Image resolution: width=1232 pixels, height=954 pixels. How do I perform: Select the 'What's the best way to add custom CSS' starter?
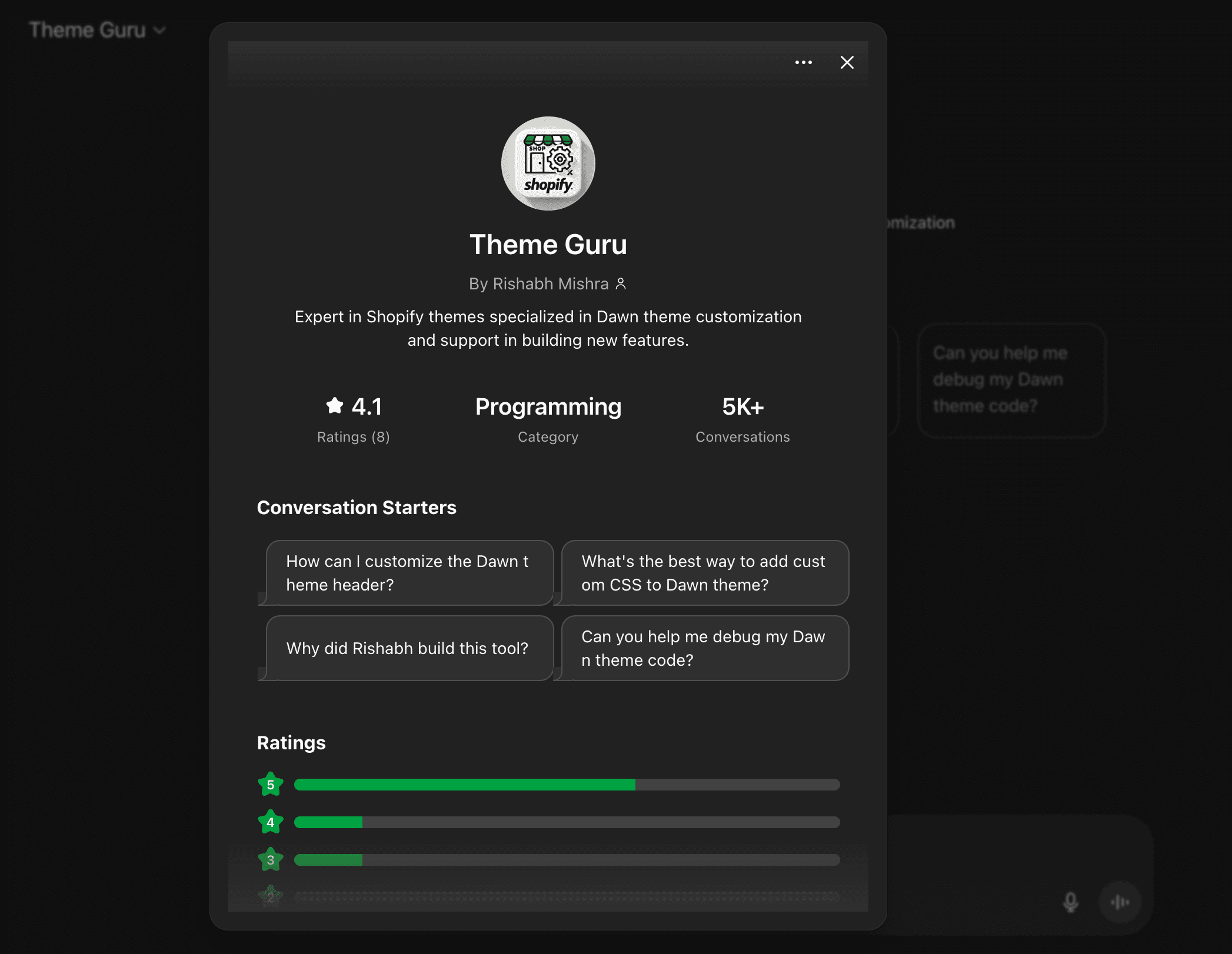coord(705,573)
